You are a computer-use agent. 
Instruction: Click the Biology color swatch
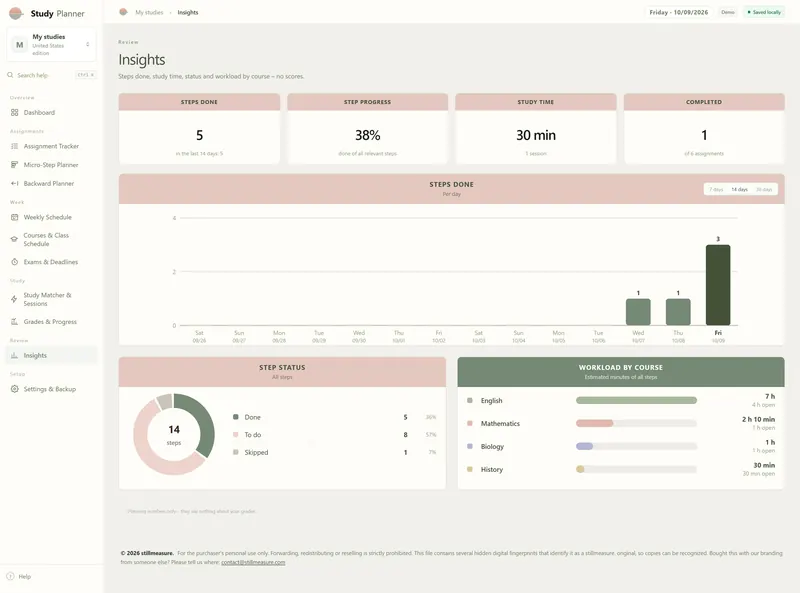tap(470, 446)
